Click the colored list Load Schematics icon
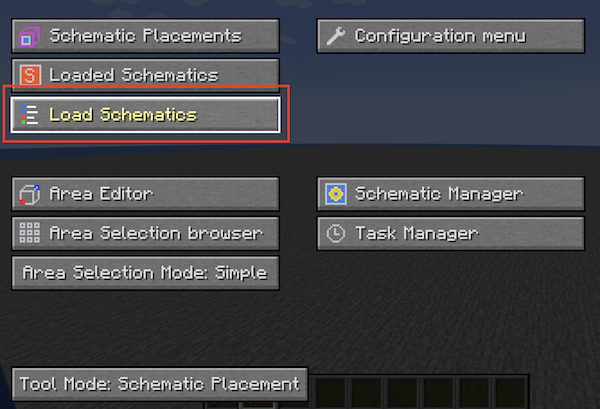This screenshot has width=600, height=409. 29,114
